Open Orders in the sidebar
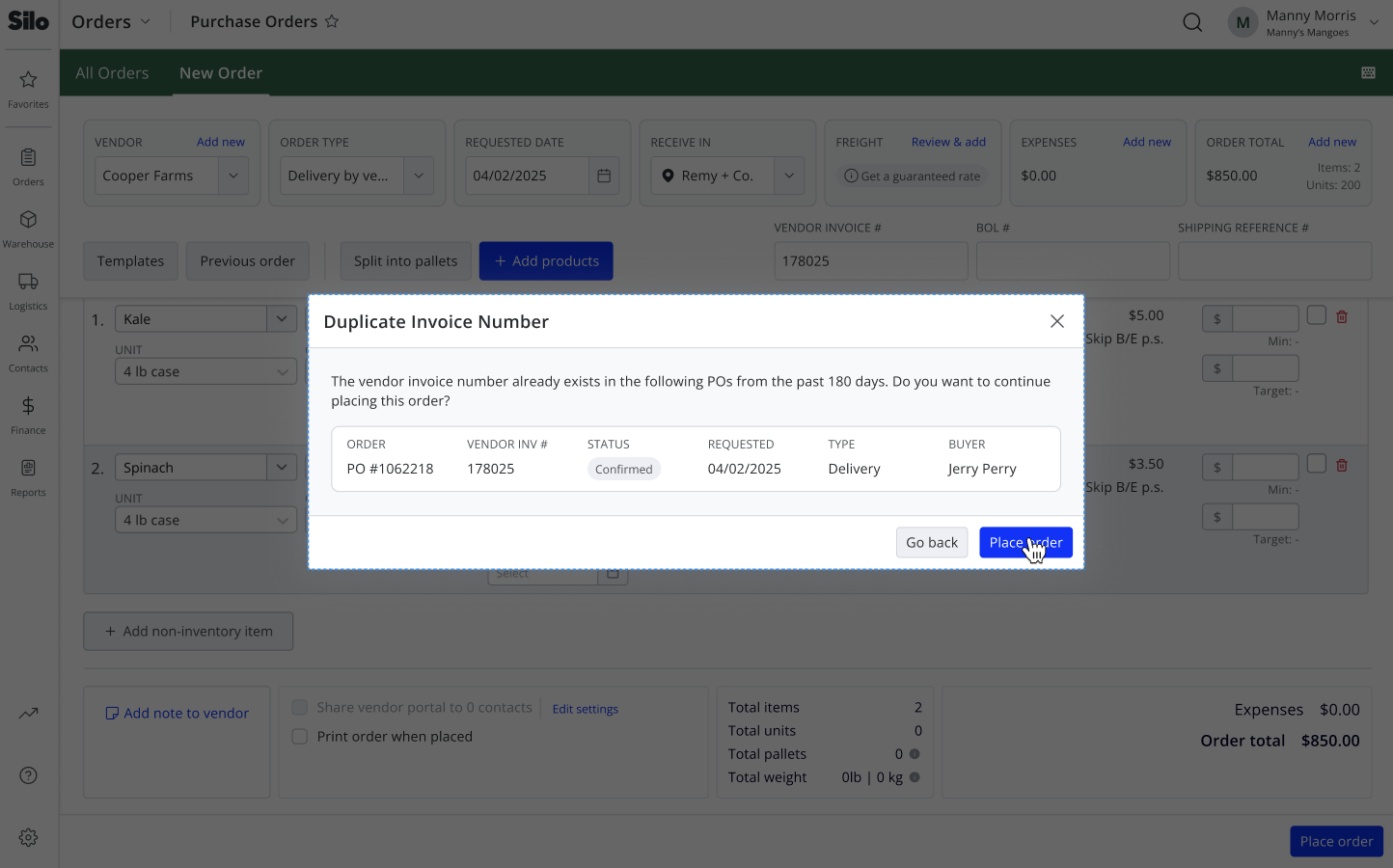Viewport: 1393px width, 868px height. pyautogui.click(x=28, y=167)
